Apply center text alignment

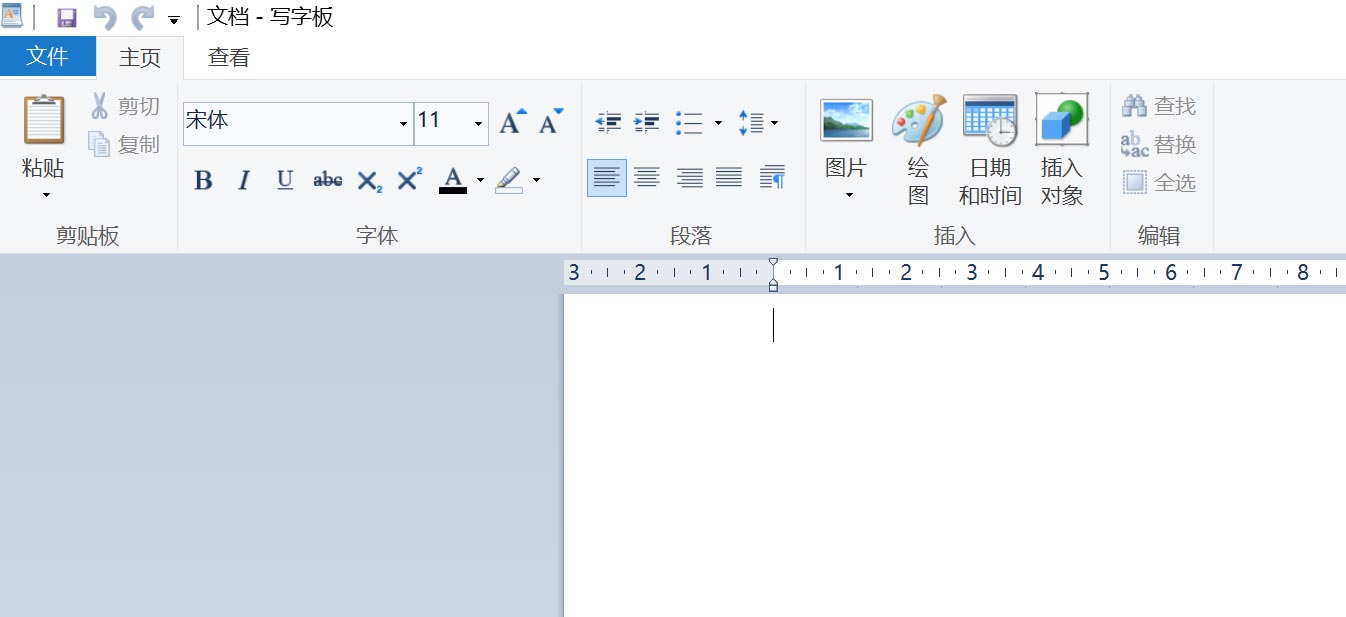point(647,177)
